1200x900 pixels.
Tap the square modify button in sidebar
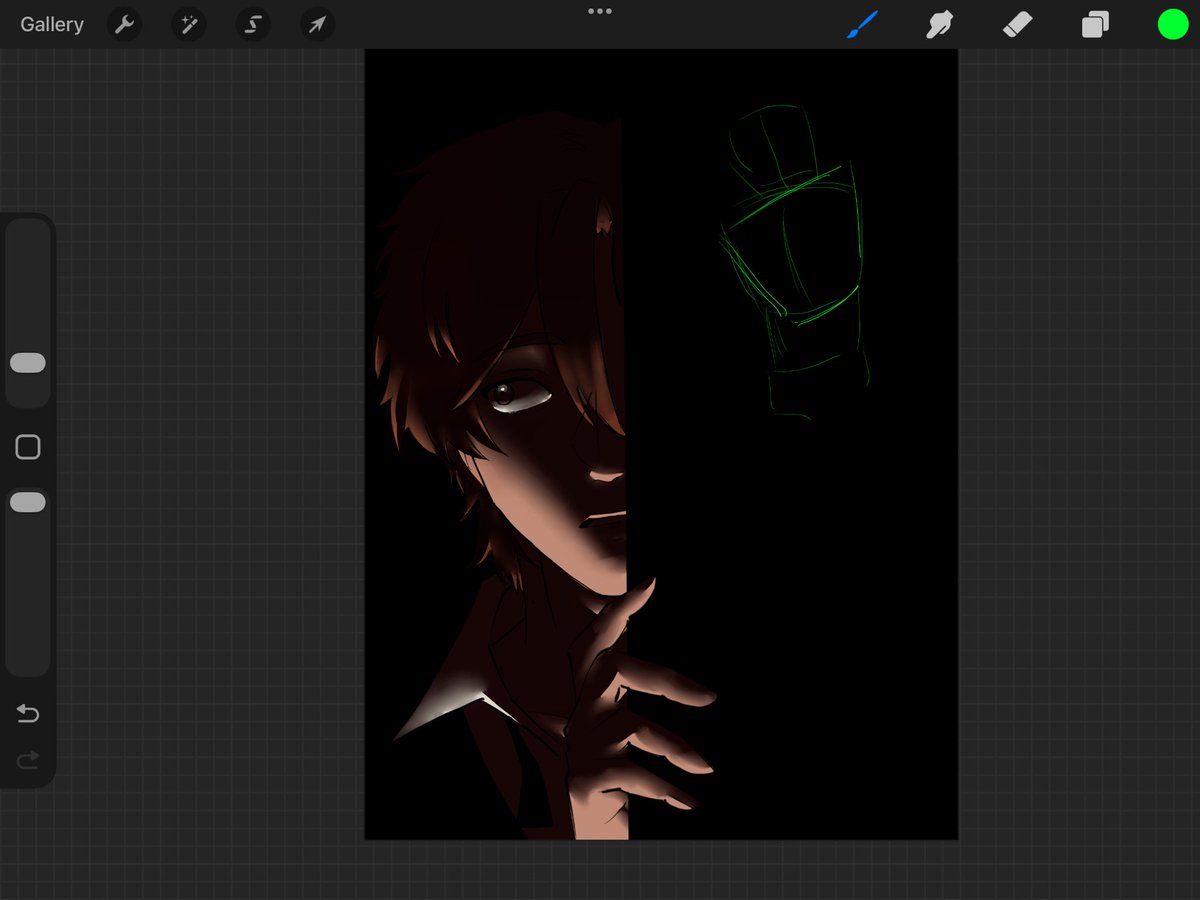pos(28,447)
